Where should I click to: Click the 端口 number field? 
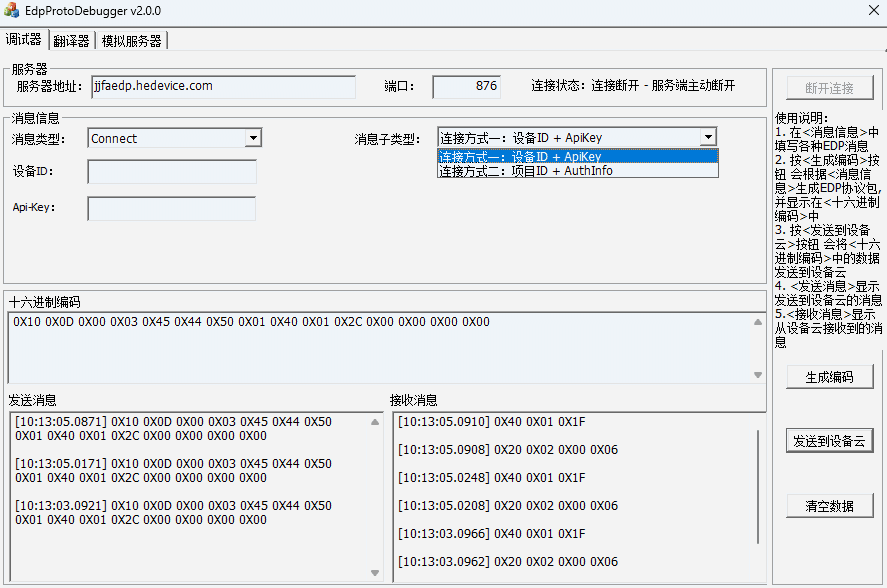tap(466, 86)
